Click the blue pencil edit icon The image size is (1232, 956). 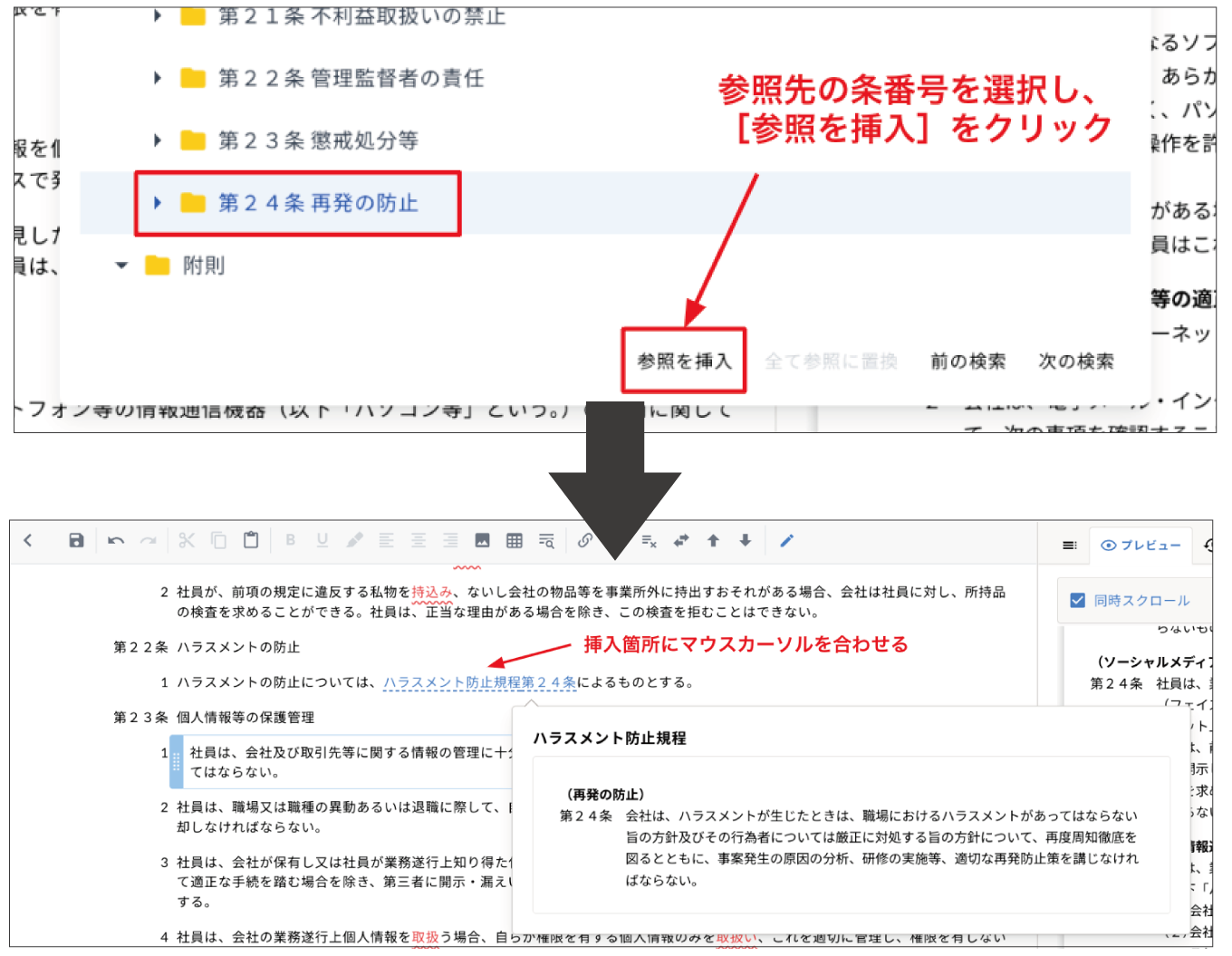(786, 541)
